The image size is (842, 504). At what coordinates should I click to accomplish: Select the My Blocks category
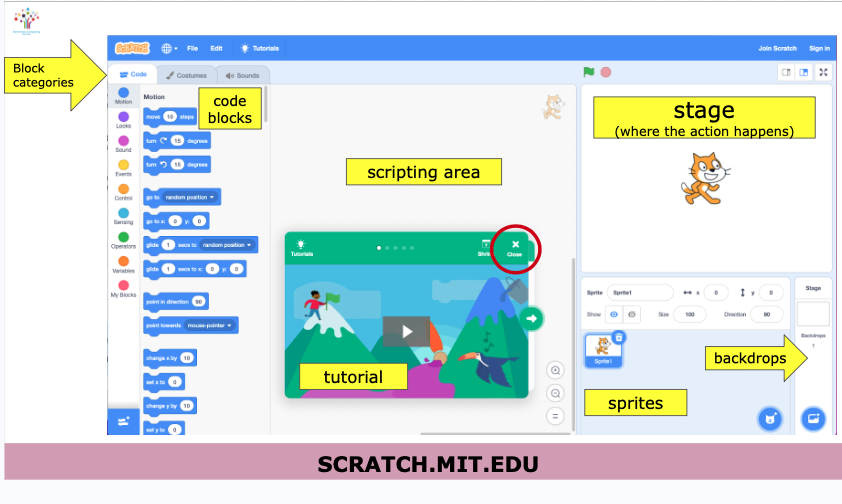tap(124, 289)
